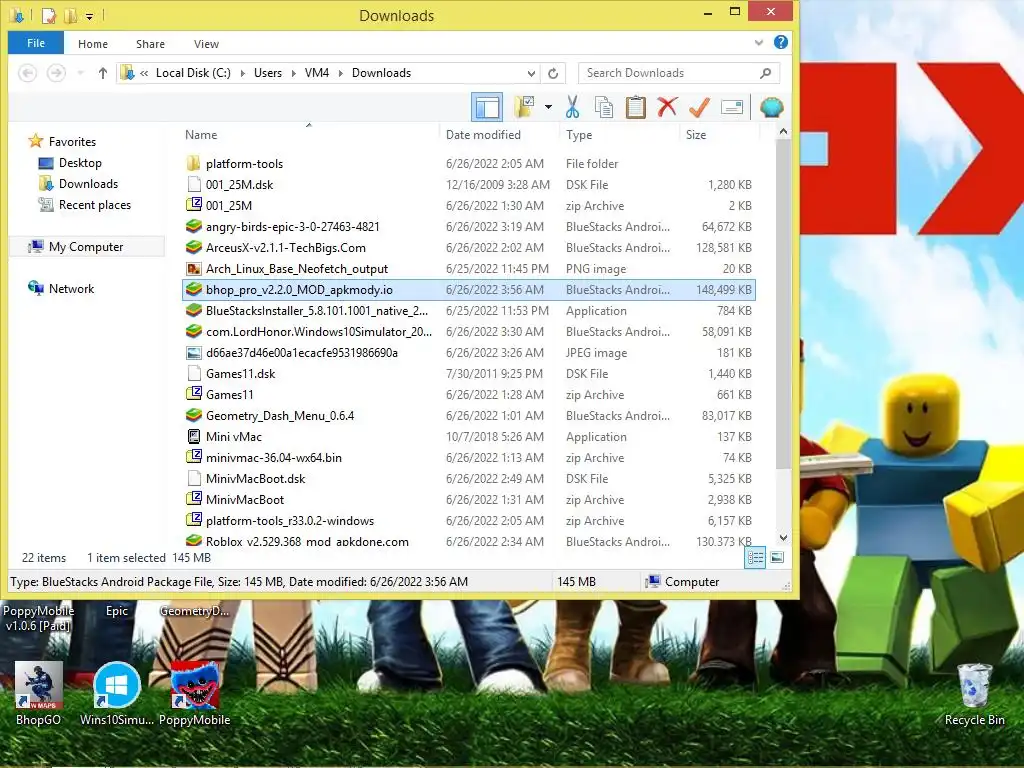Sort by Size column header

point(696,135)
